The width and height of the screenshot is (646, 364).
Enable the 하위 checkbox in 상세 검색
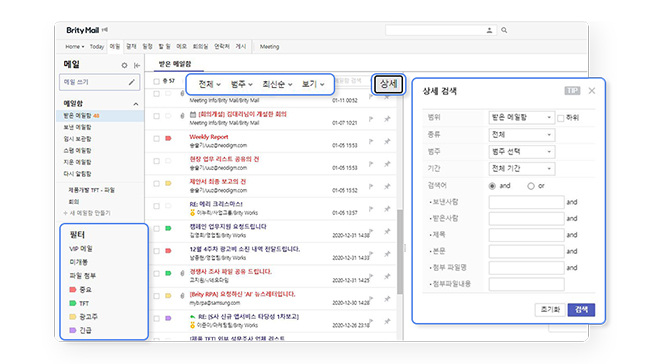pyautogui.click(x=561, y=118)
